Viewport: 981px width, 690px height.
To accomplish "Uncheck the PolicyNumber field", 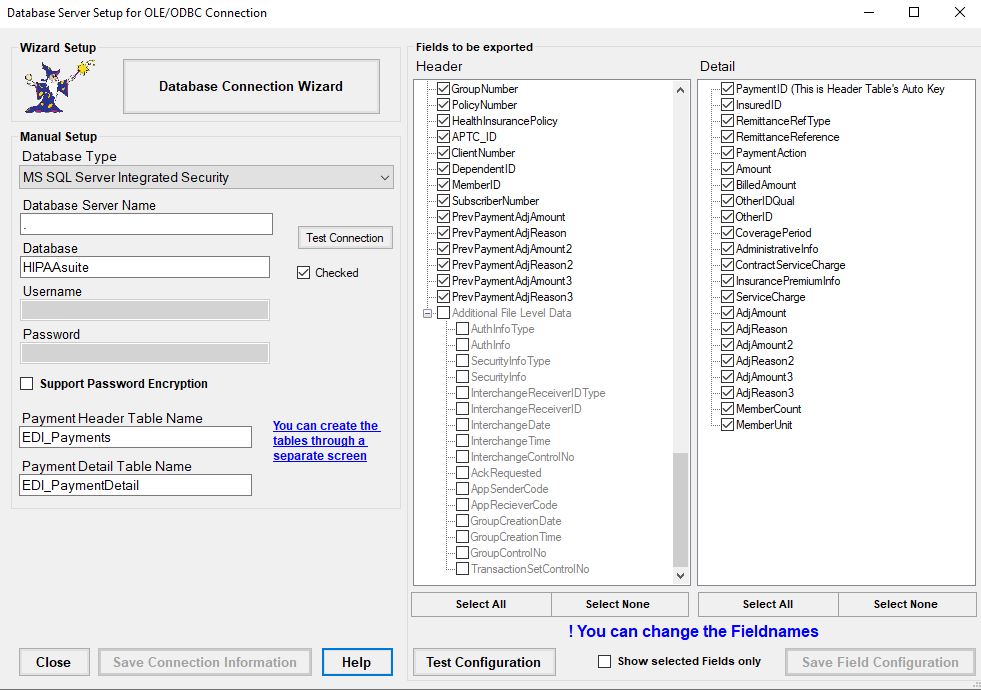I will coord(444,104).
